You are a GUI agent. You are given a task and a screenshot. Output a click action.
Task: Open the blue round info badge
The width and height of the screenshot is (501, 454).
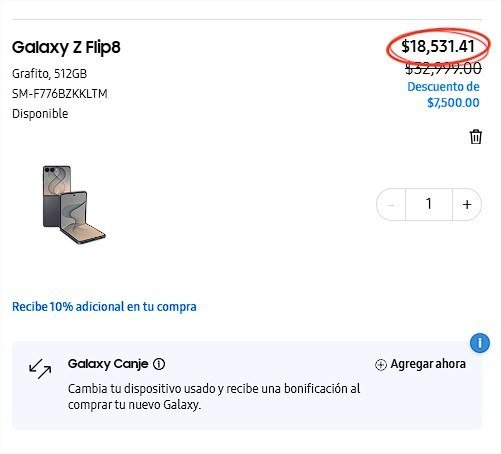[x=480, y=343]
